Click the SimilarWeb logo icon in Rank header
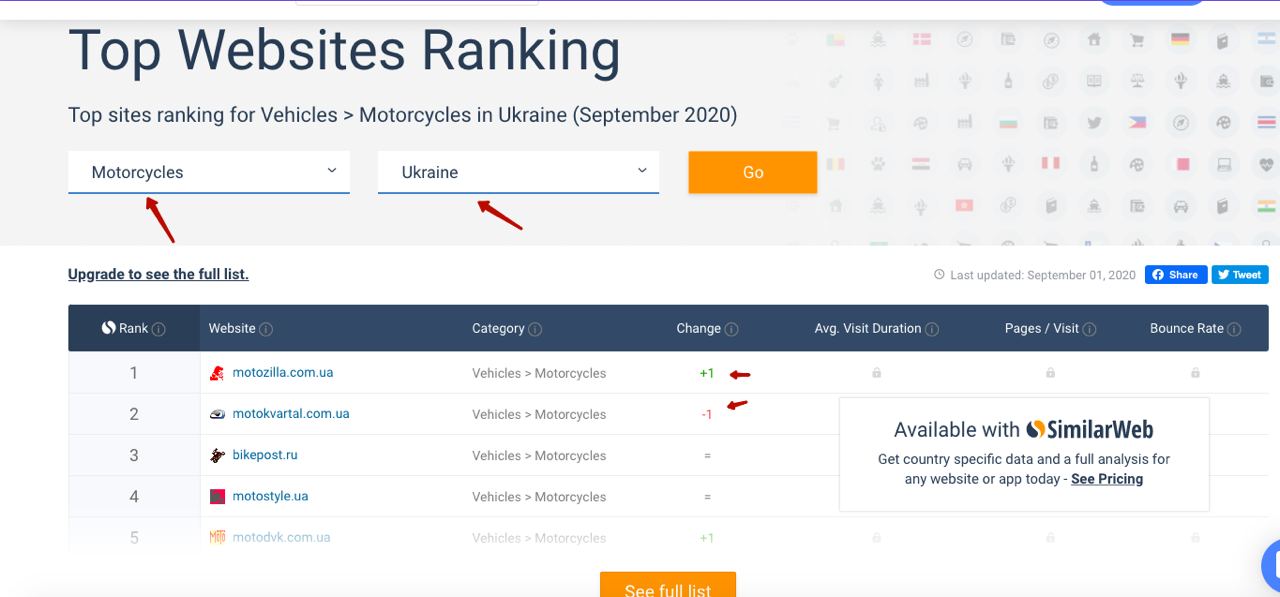The width and height of the screenshot is (1280, 597). point(109,328)
